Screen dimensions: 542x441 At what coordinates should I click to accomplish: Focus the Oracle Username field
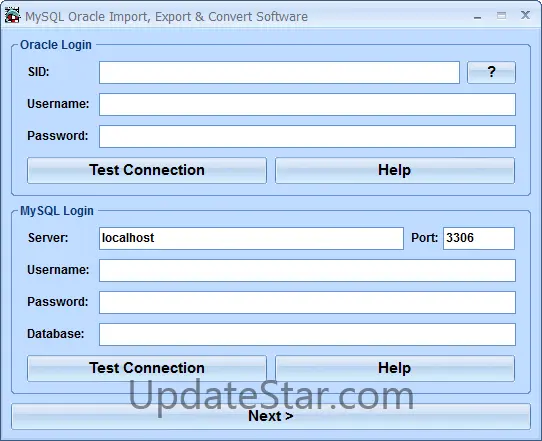(x=307, y=104)
